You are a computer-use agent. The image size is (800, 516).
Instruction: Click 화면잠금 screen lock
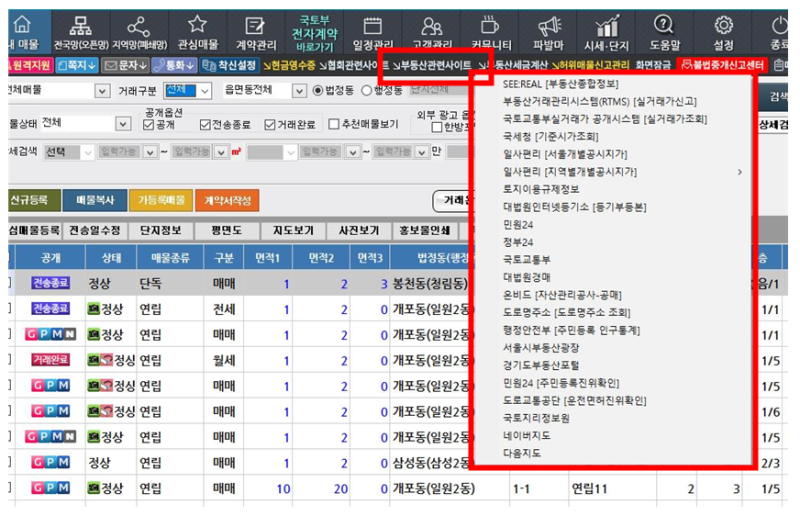[653, 65]
